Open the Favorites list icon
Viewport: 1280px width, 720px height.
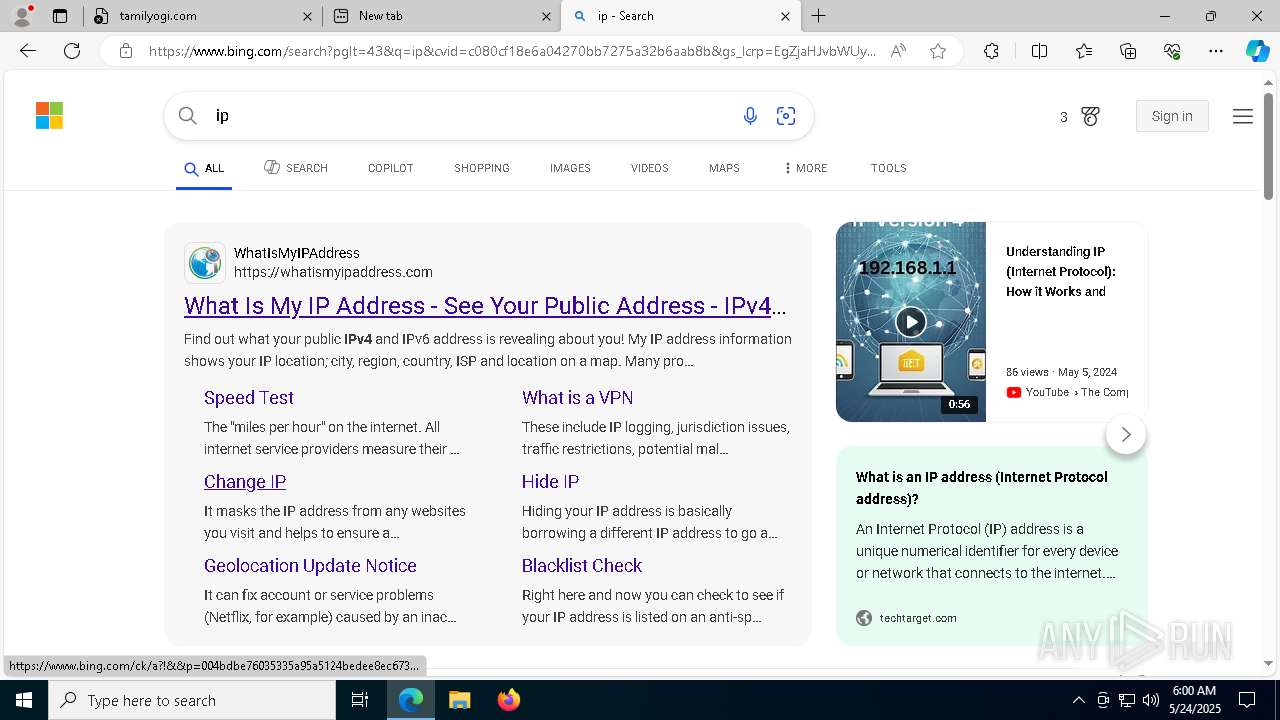click(x=1084, y=51)
